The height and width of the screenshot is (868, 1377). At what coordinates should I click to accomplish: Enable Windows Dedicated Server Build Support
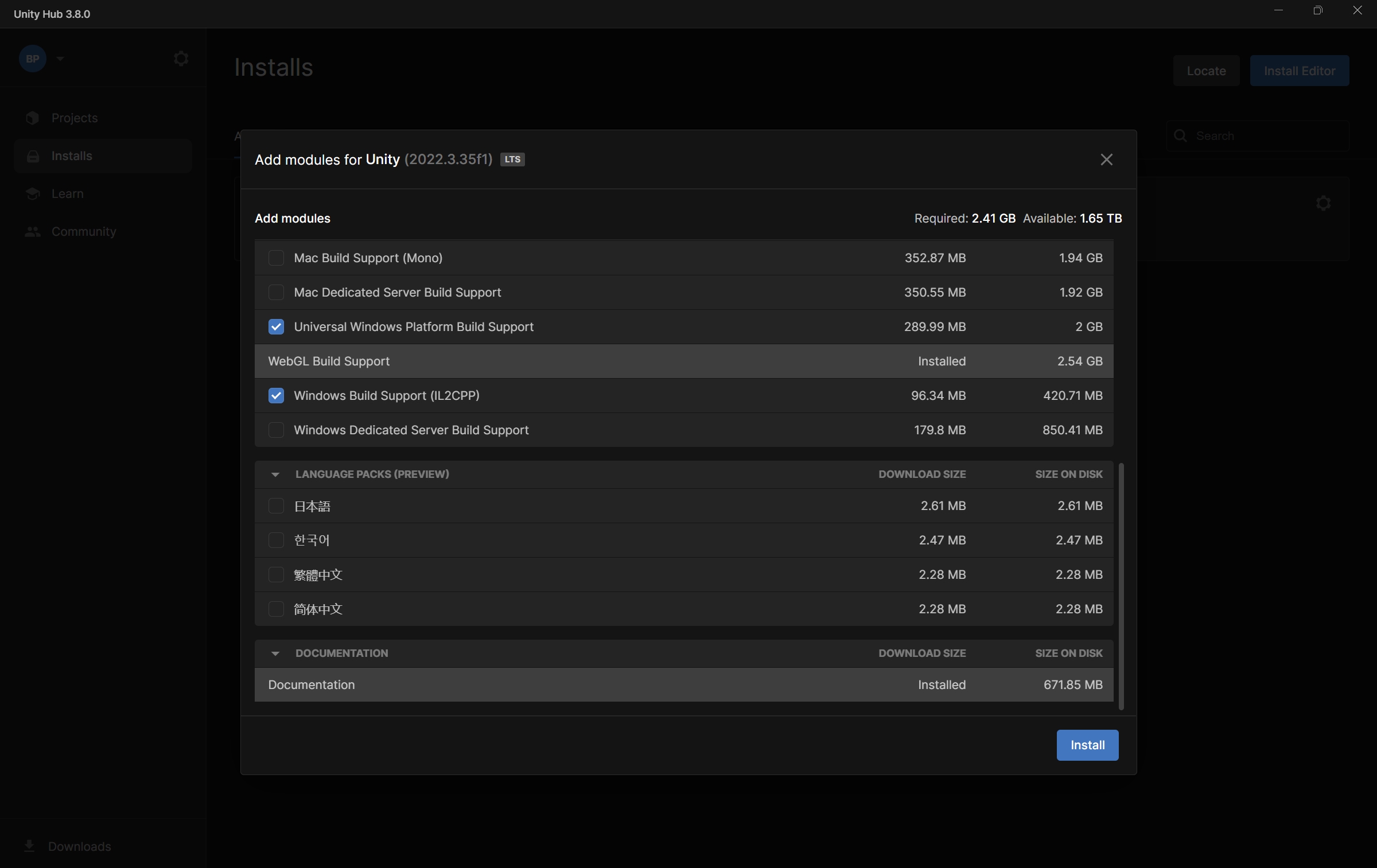276,430
